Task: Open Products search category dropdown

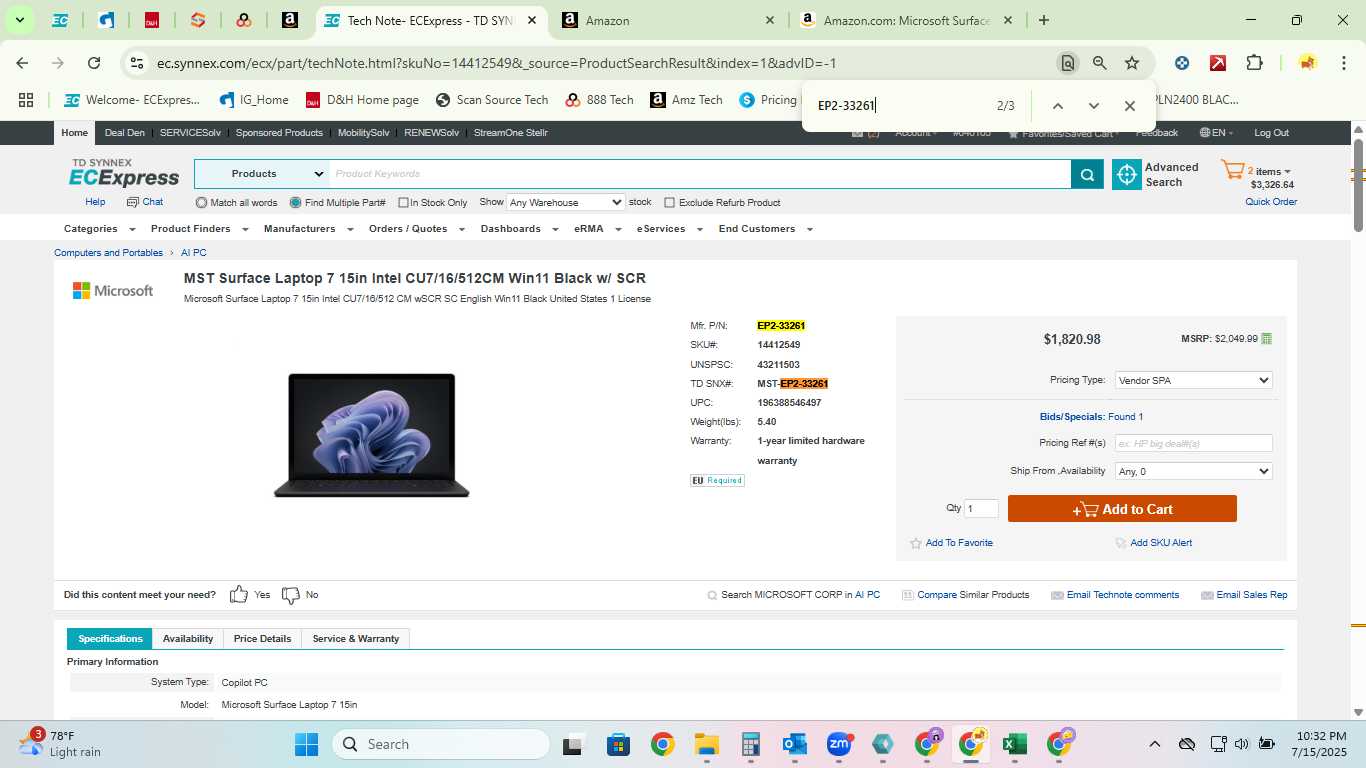Action: tap(262, 174)
